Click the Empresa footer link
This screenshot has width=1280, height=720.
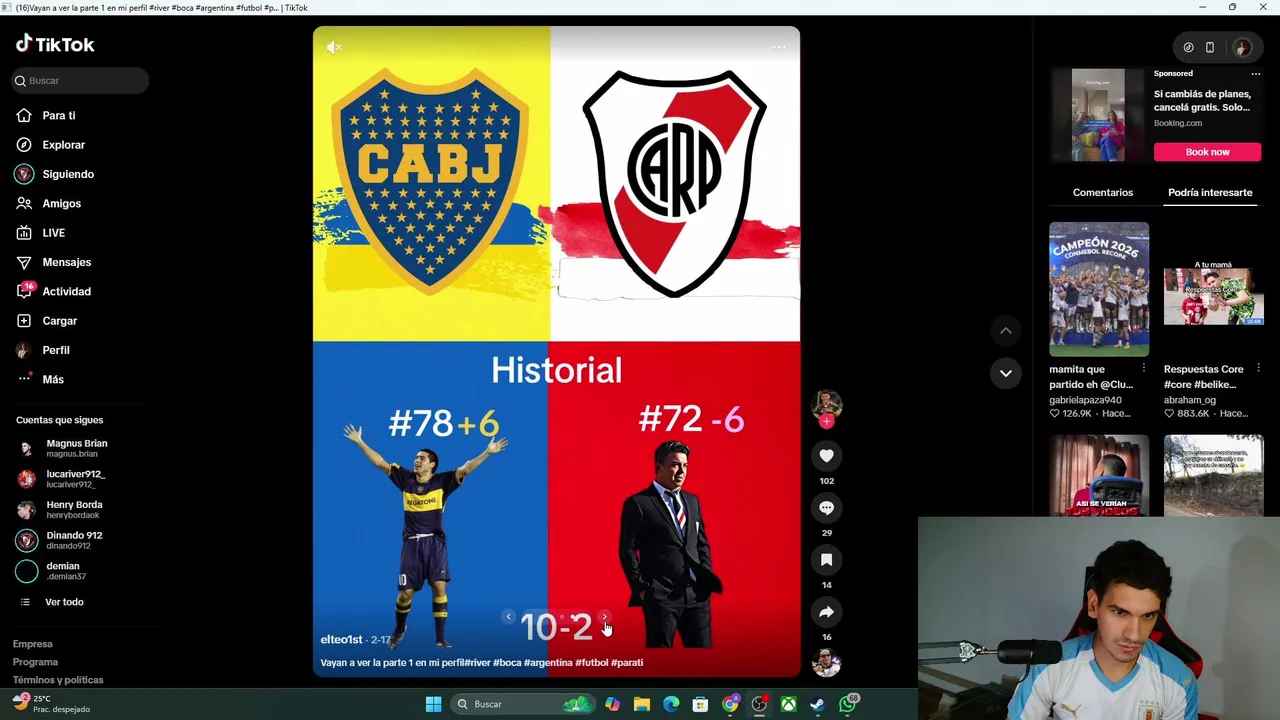pos(33,644)
